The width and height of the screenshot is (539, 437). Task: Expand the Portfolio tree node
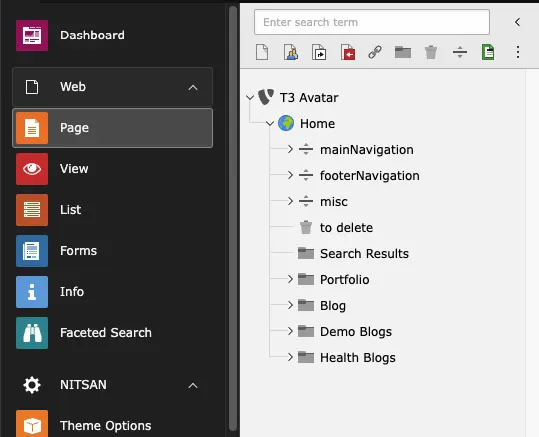point(290,279)
